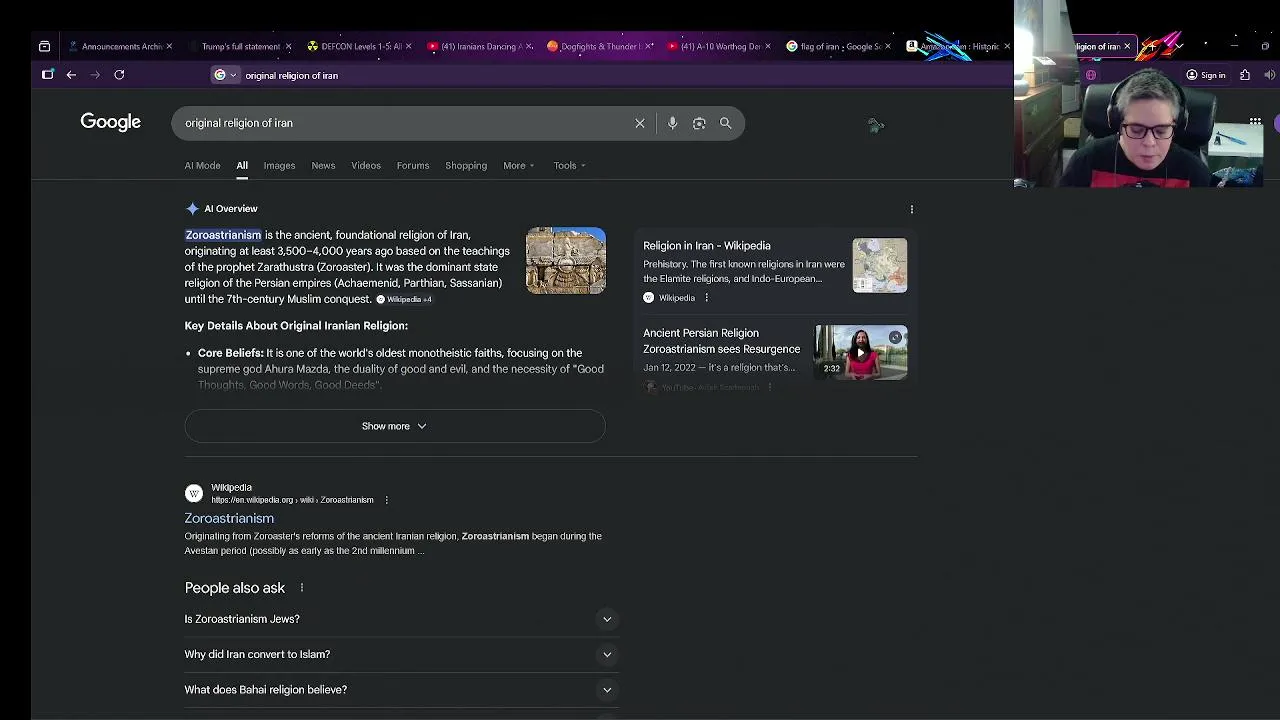The width and height of the screenshot is (1280, 720).
Task: Click the magnifier search submit icon
Action: click(726, 123)
